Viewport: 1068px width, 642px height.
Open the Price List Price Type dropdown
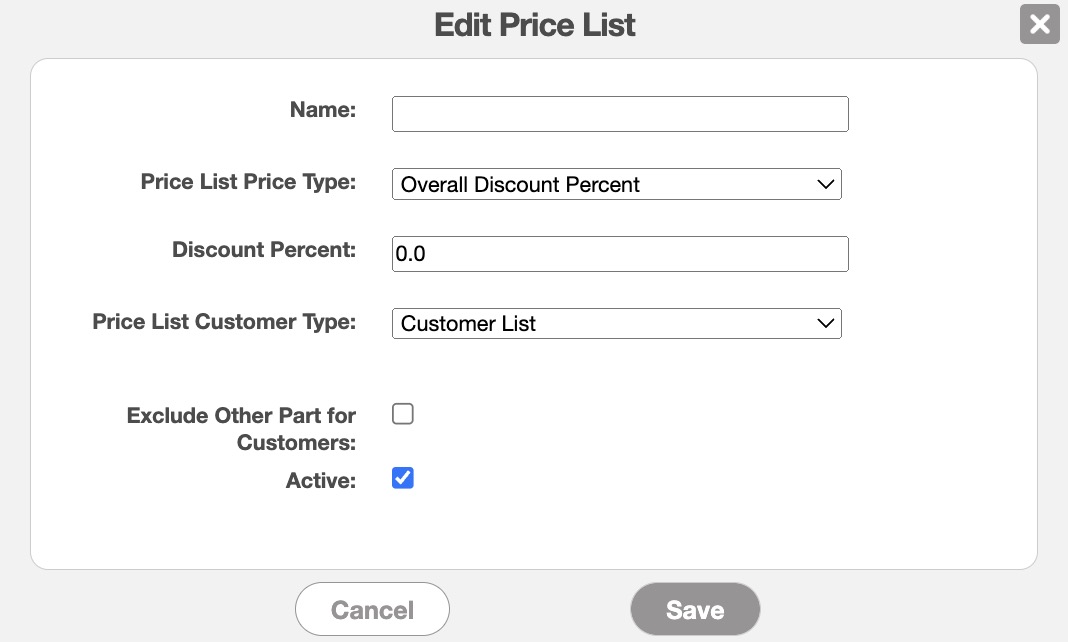coord(616,184)
